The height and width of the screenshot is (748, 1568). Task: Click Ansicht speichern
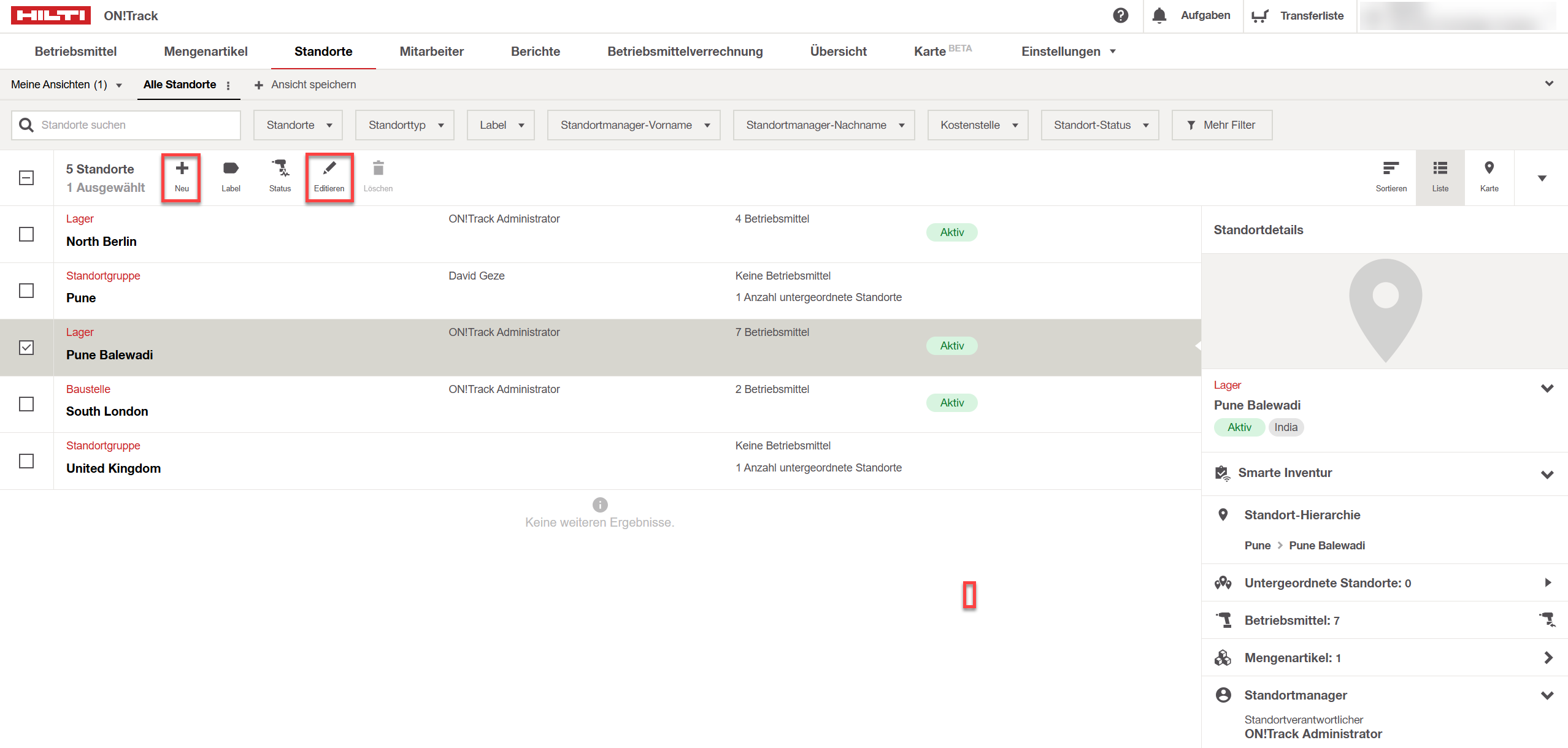(306, 85)
